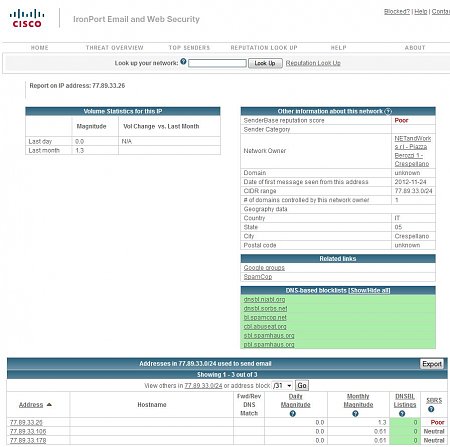Image resolution: width=450 pixels, height=447 pixels.
Task: Open Google groups related link
Action: tap(264, 268)
